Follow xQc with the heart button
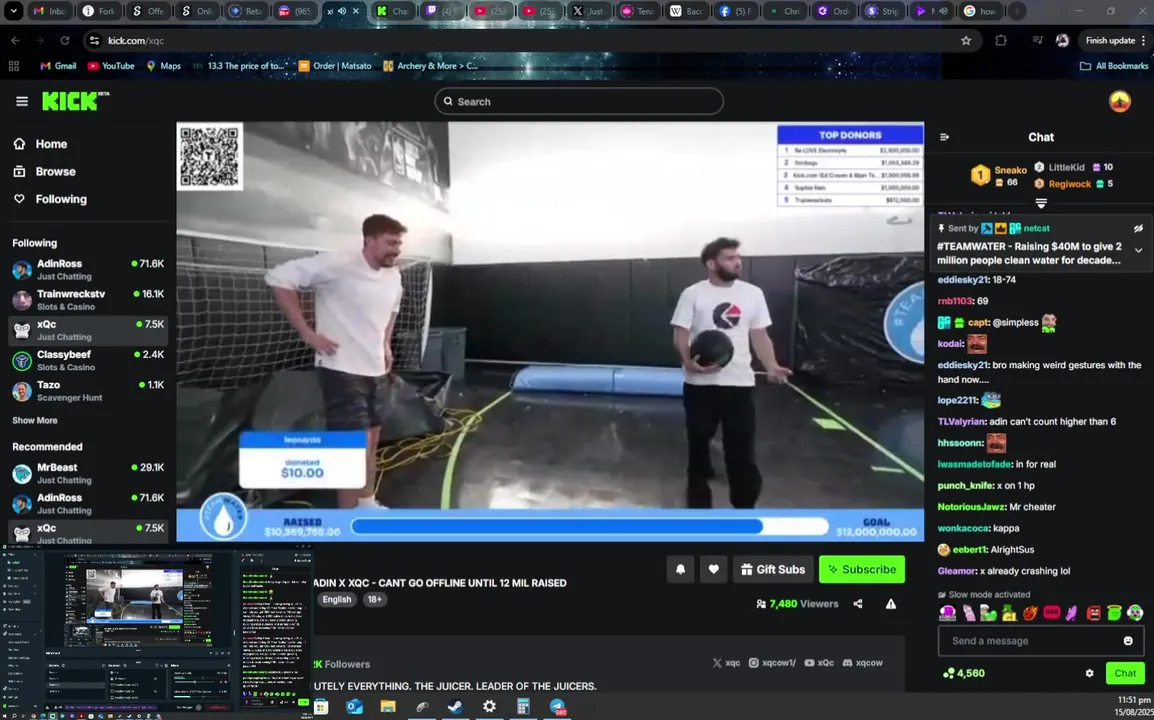Screen dimensions: 1154x720 [713, 569]
